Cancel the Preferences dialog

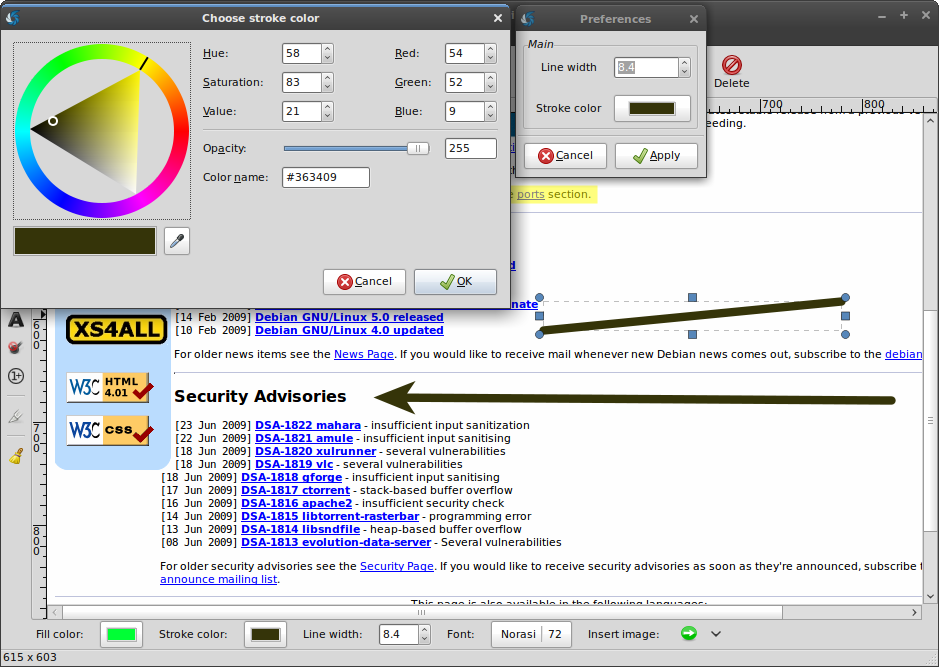point(565,156)
